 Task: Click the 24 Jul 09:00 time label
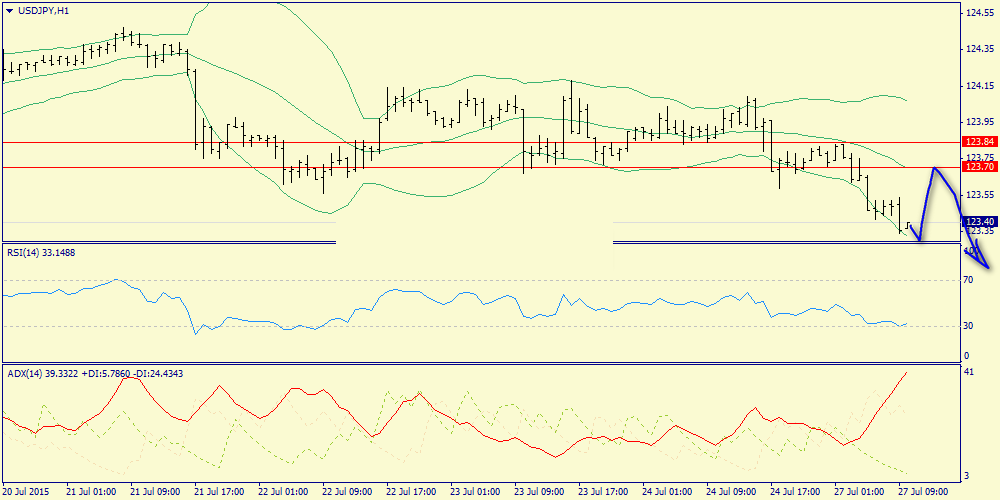(731, 492)
